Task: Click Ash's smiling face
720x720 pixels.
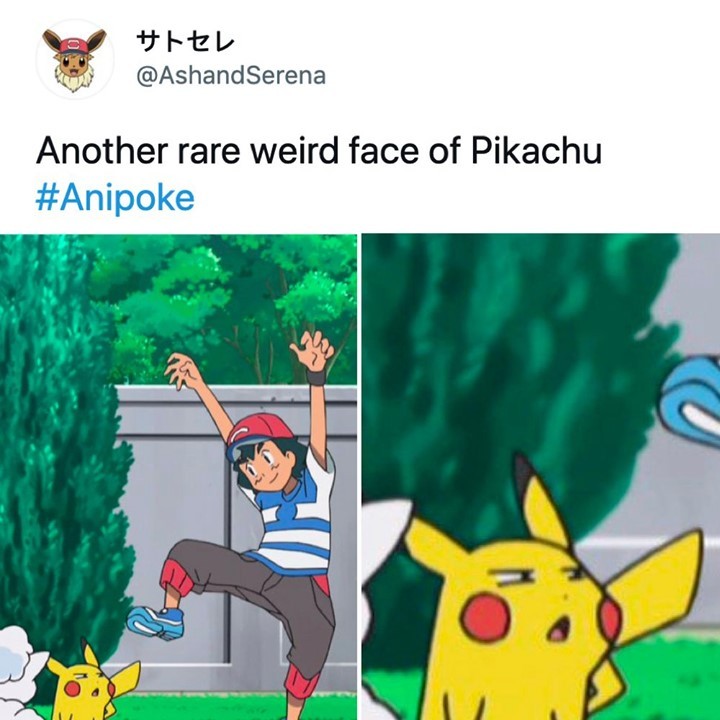Action: pos(268,471)
